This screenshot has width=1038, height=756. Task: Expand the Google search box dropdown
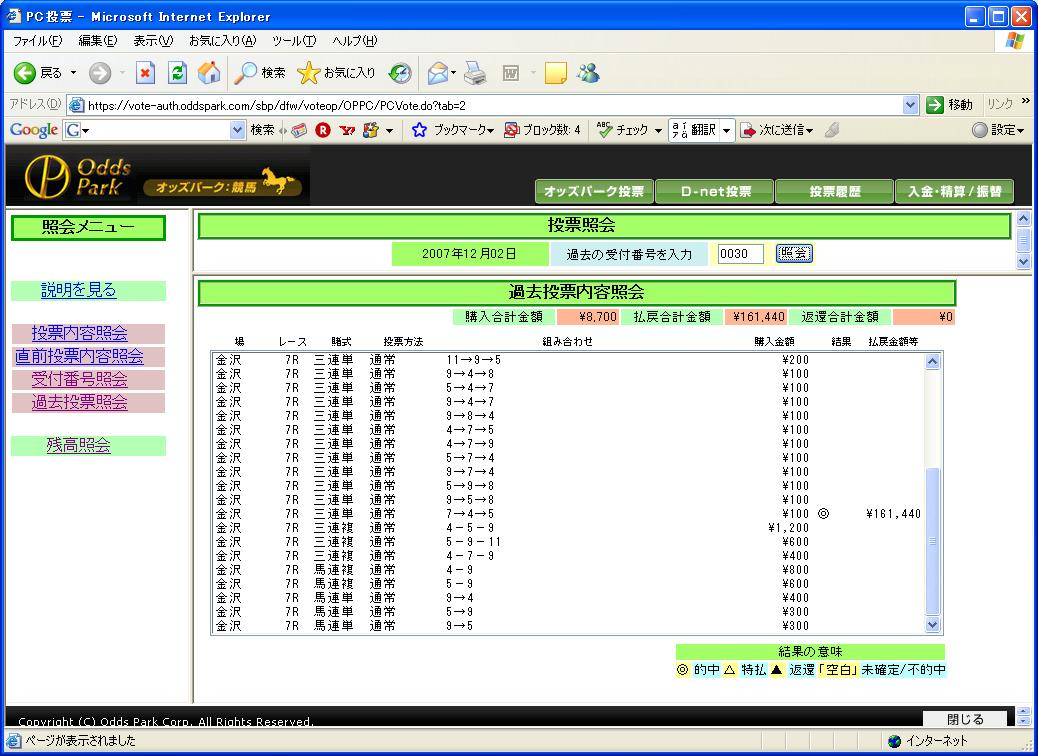(x=238, y=130)
